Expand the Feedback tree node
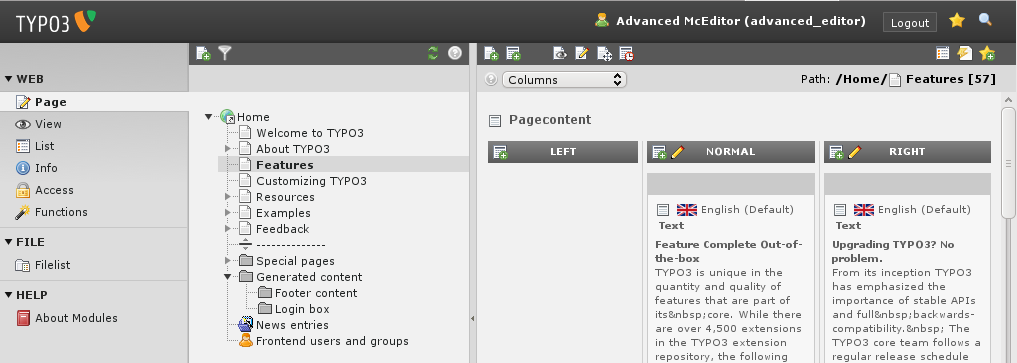This screenshot has width=1017, height=363. coord(228,229)
